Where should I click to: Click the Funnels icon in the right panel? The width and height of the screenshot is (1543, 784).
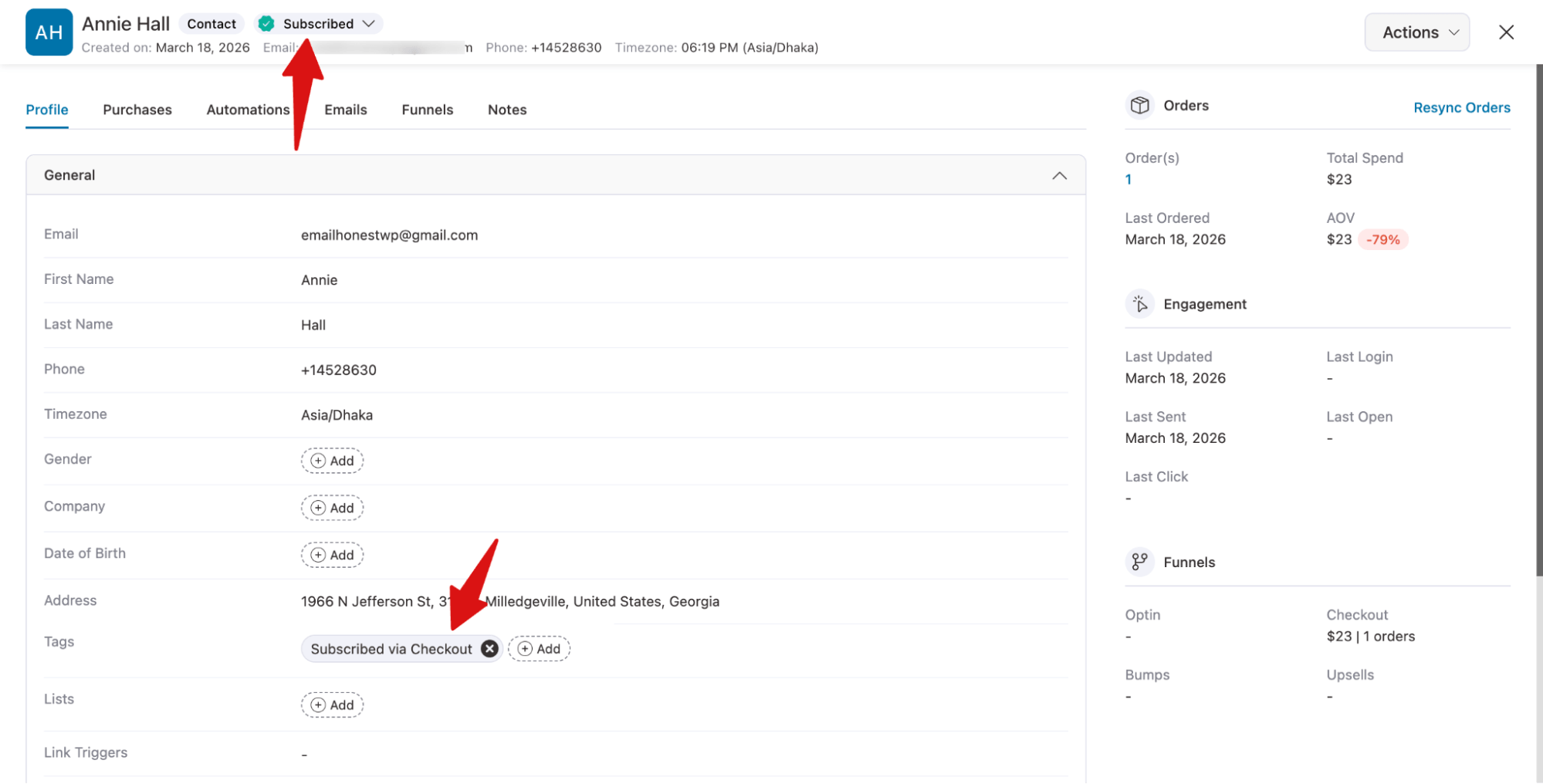pos(1140,562)
